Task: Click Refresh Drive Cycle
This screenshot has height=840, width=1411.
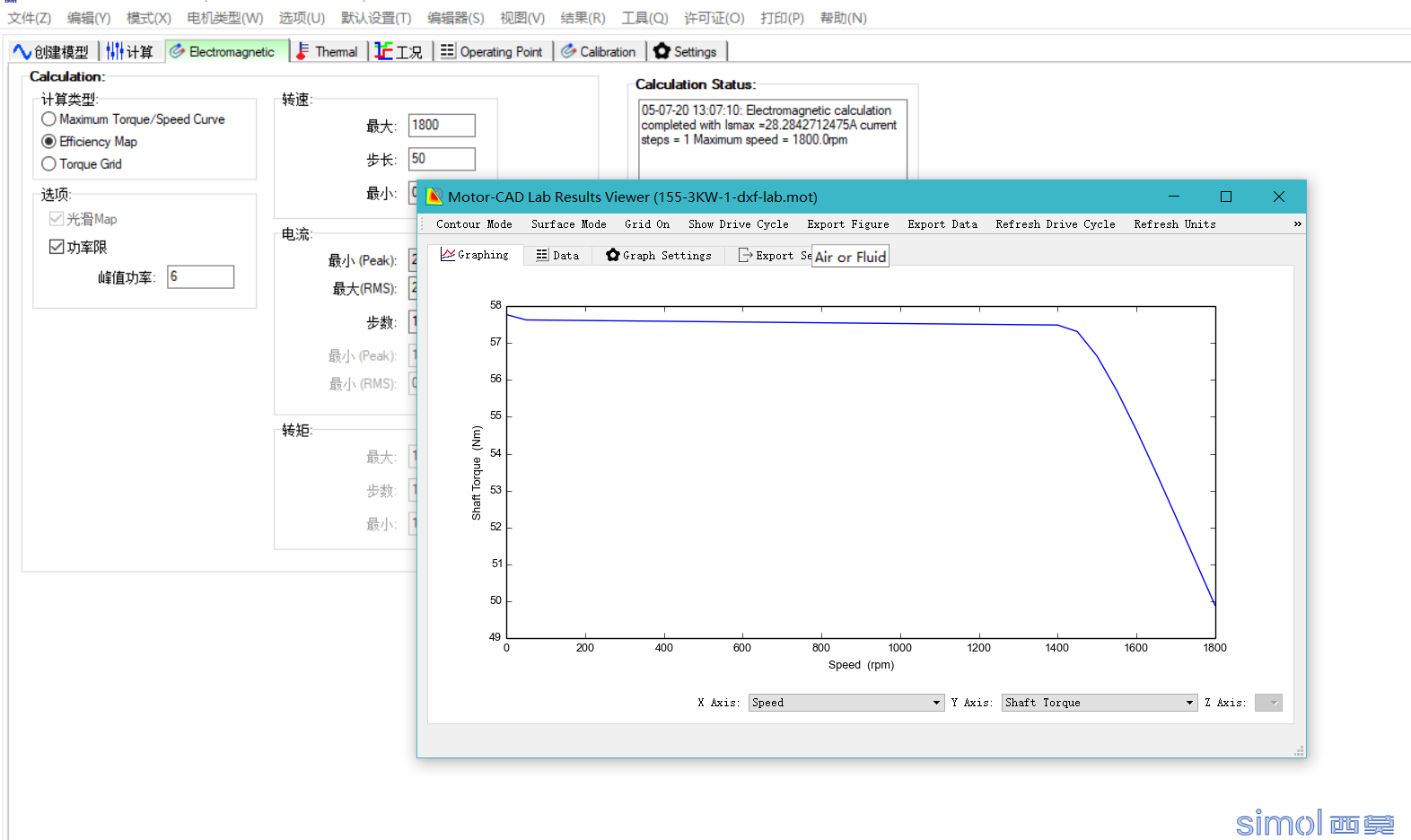Action: pyautogui.click(x=1056, y=224)
